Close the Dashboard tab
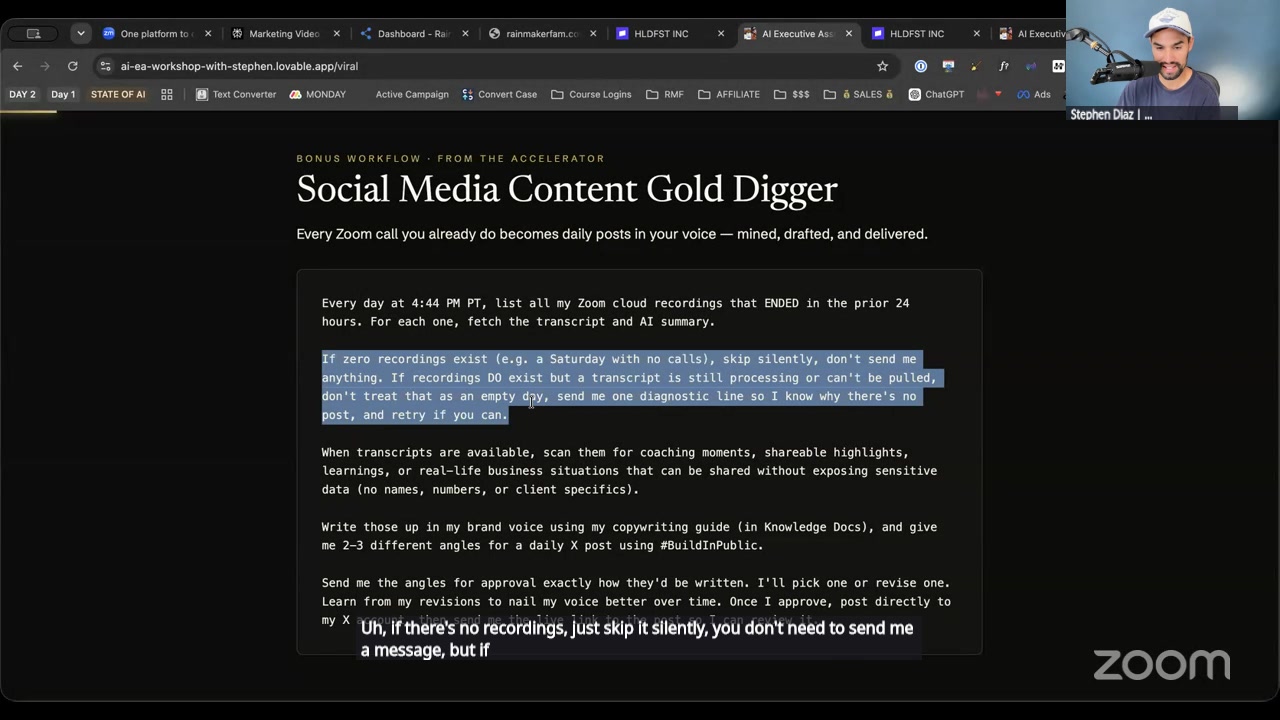Screen dimensions: 1280x720 pyautogui.click(x=465, y=33)
